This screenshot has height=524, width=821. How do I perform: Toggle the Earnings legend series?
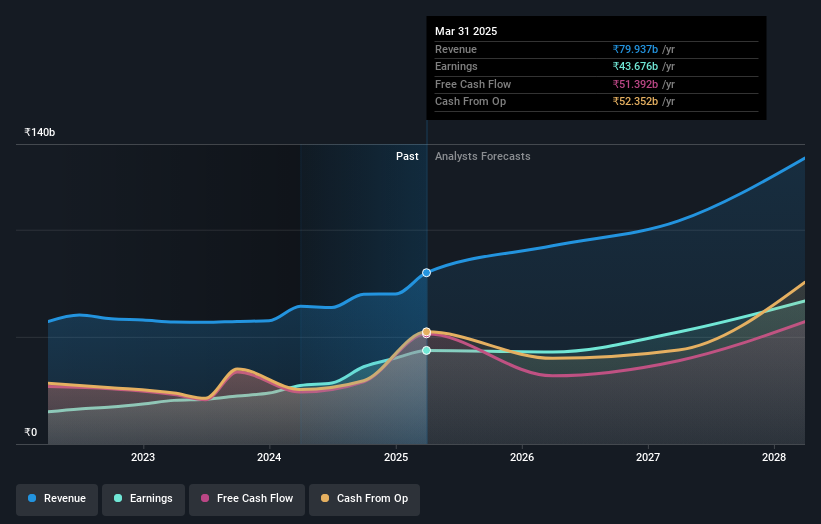pos(143,498)
